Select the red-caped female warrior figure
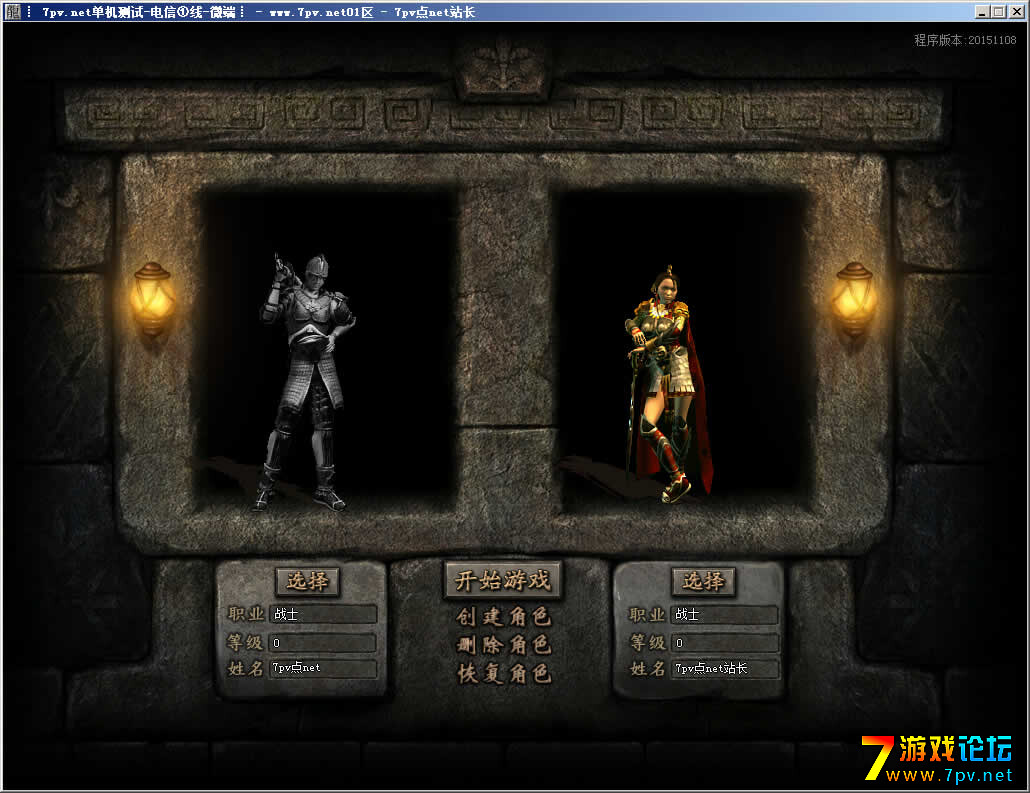The height and width of the screenshot is (793, 1030). pyautogui.click(x=667, y=384)
